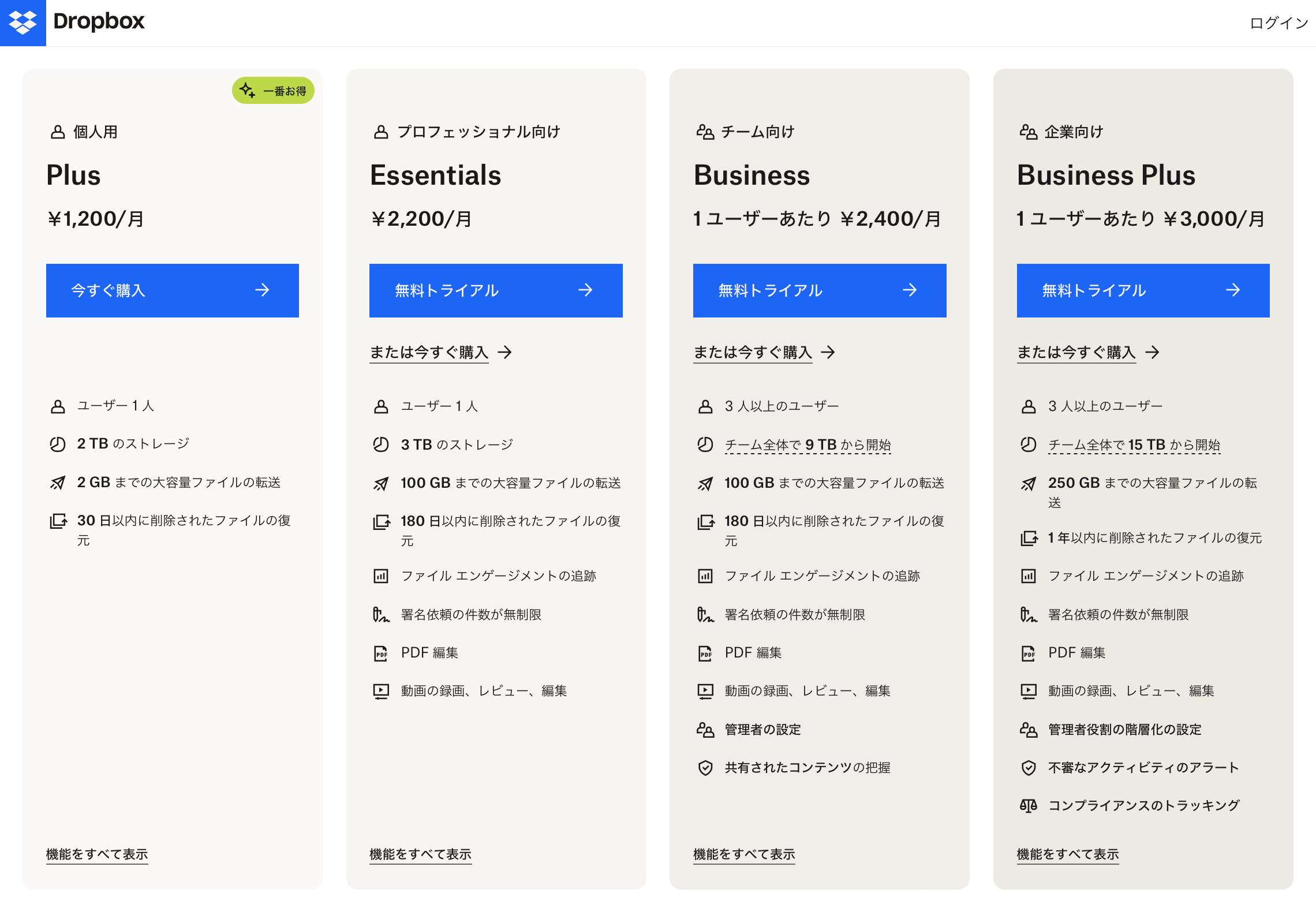Click the video icon in Essentials 動画の録画 row
1316x919 pixels.
[x=381, y=692]
